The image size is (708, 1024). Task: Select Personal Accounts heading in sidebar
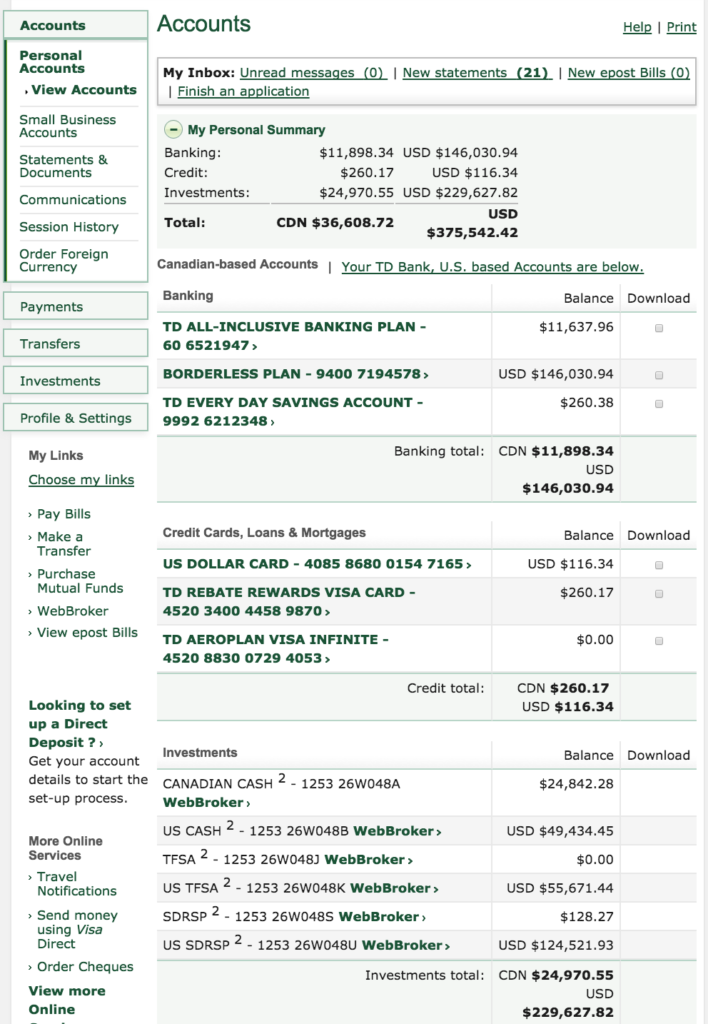coord(52,61)
